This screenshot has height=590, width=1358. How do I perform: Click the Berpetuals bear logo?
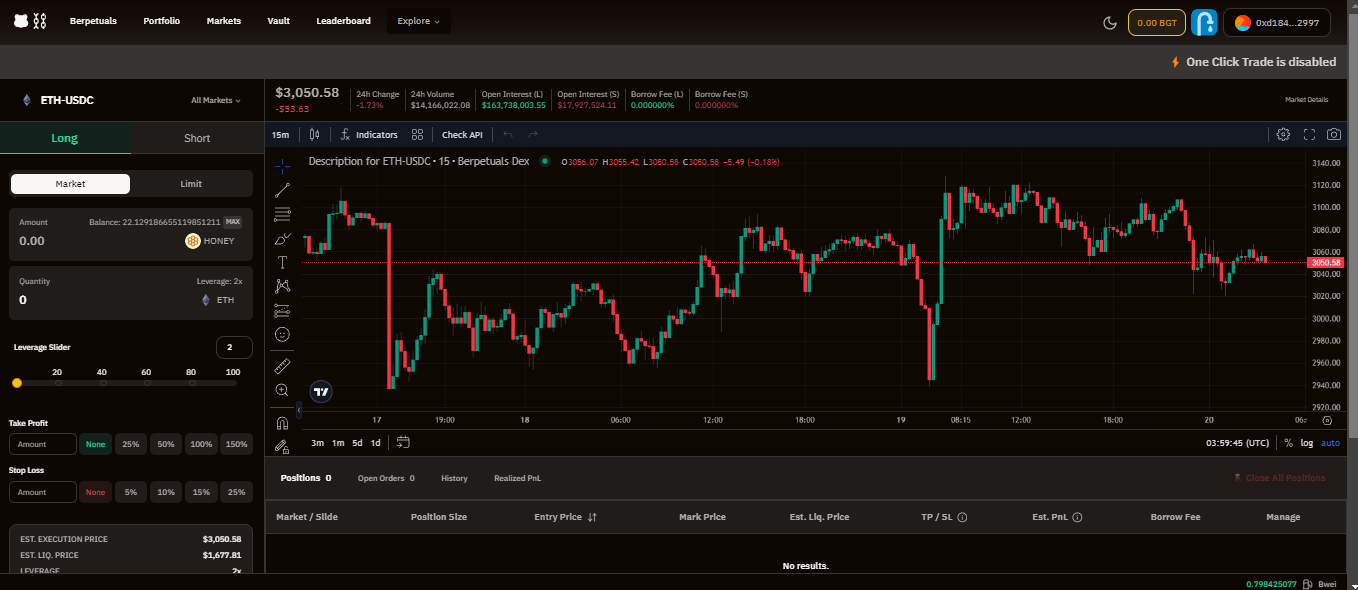pyautogui.click(x=30, y=21)
